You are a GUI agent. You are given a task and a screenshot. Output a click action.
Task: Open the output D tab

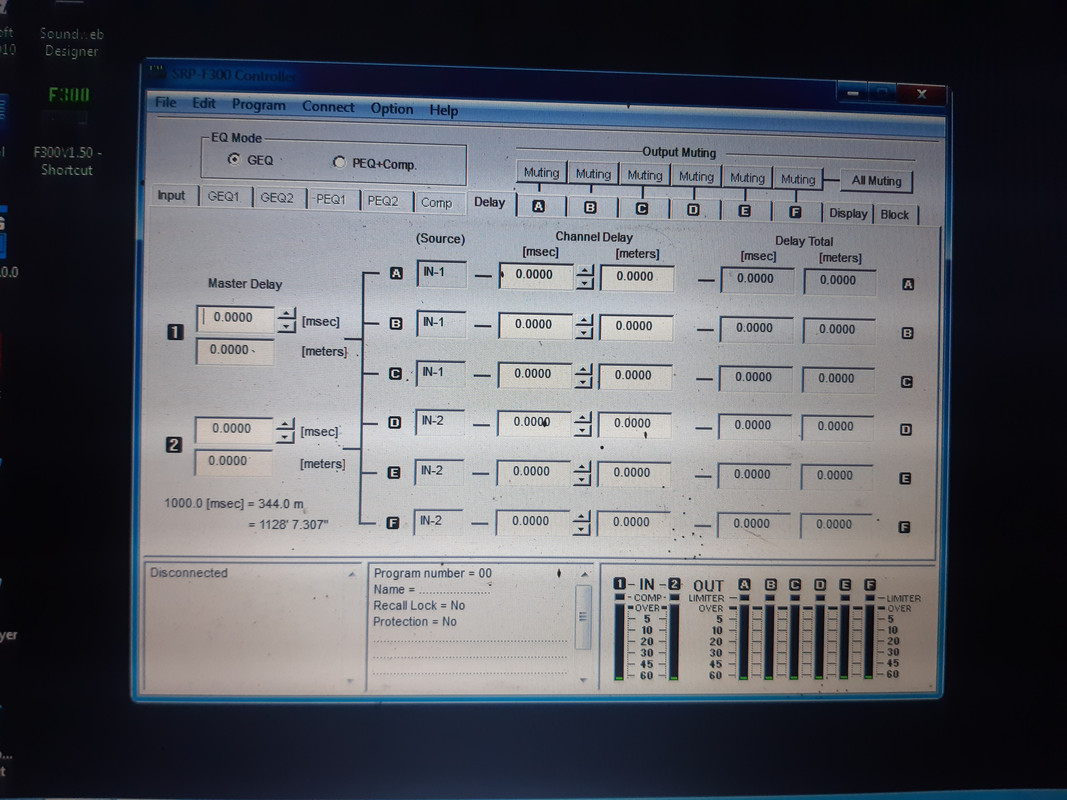[x=693, y=210]
